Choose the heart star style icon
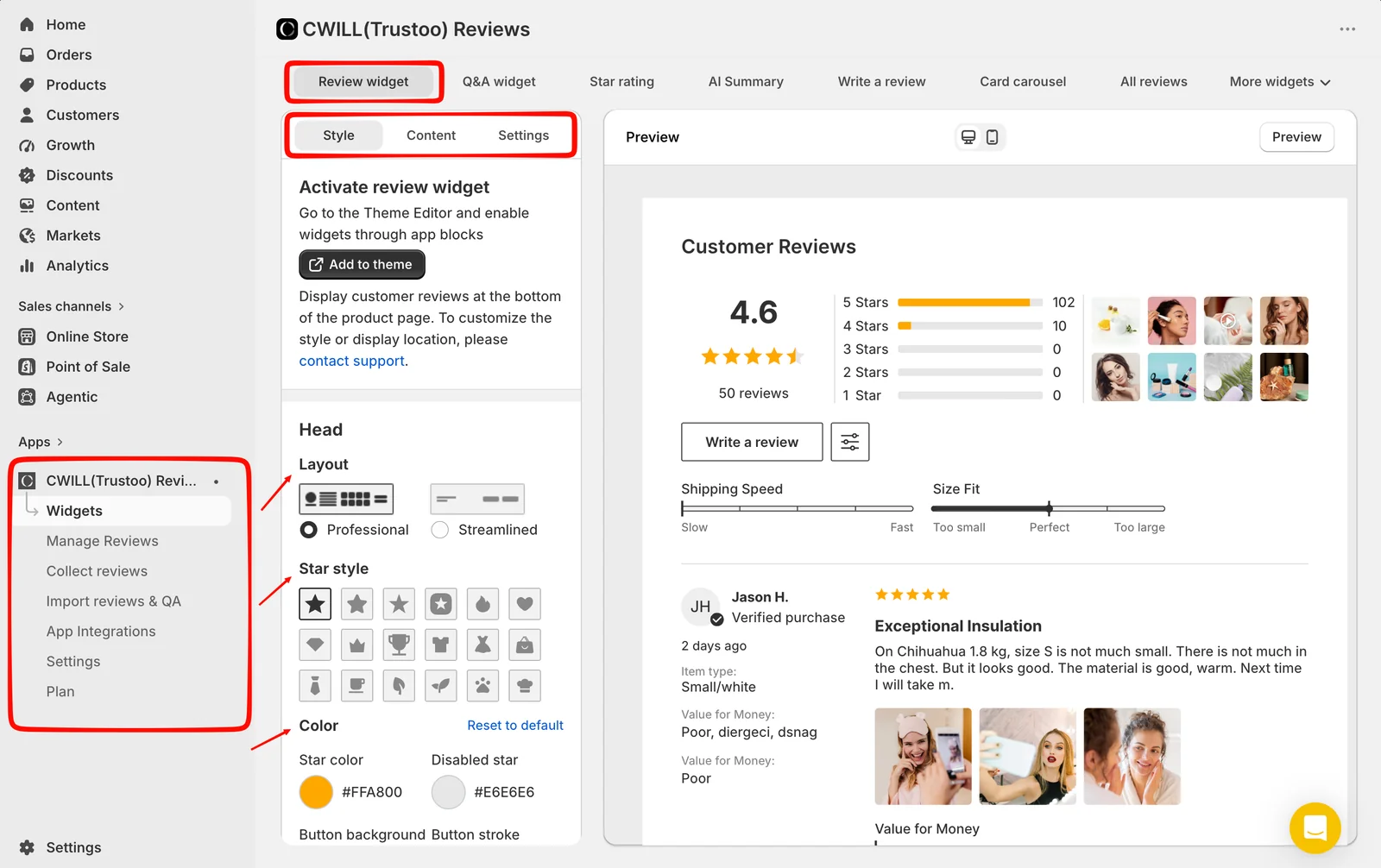This screenshot has width=1381, height=868. (x=525, y=604)
